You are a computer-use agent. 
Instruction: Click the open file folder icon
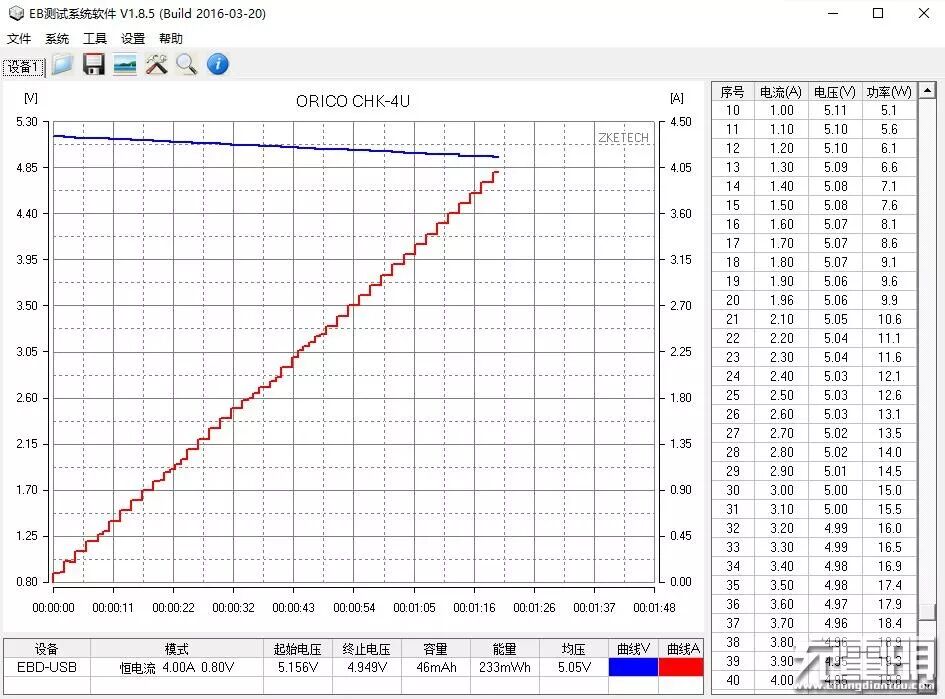click(63, 64)
